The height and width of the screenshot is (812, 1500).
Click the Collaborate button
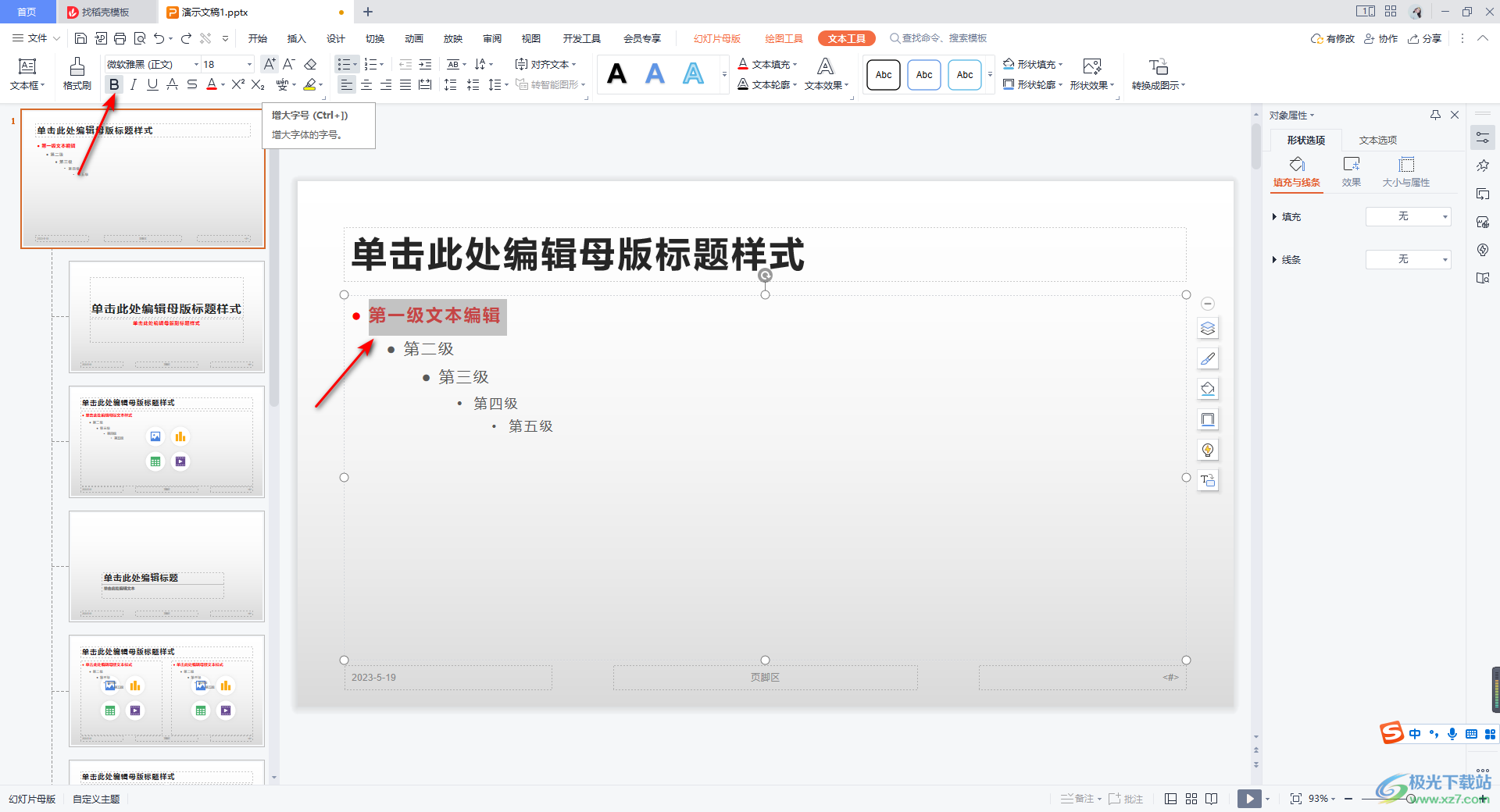click(1381, 38)
